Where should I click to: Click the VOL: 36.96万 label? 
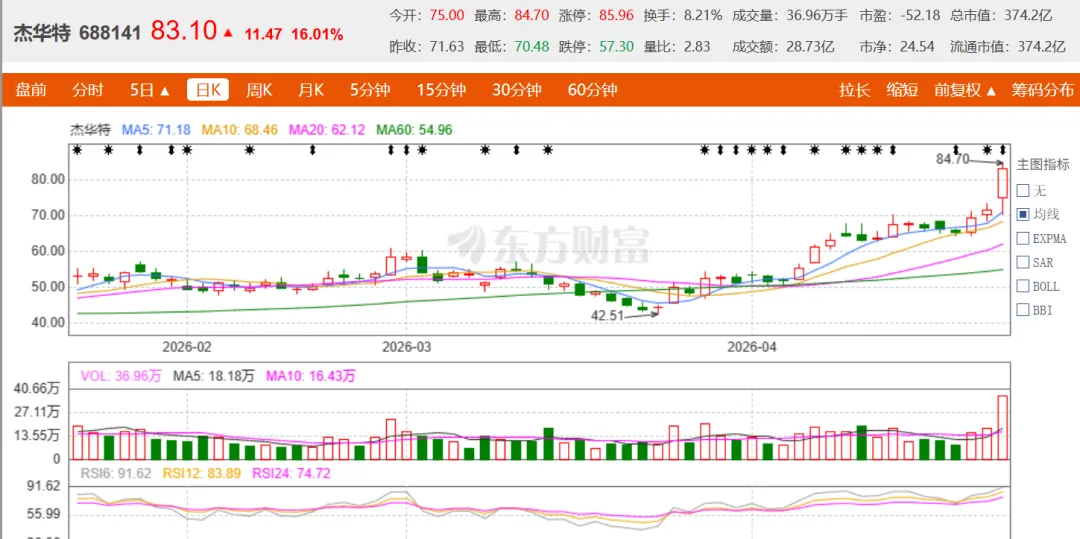tap(122, 376)
